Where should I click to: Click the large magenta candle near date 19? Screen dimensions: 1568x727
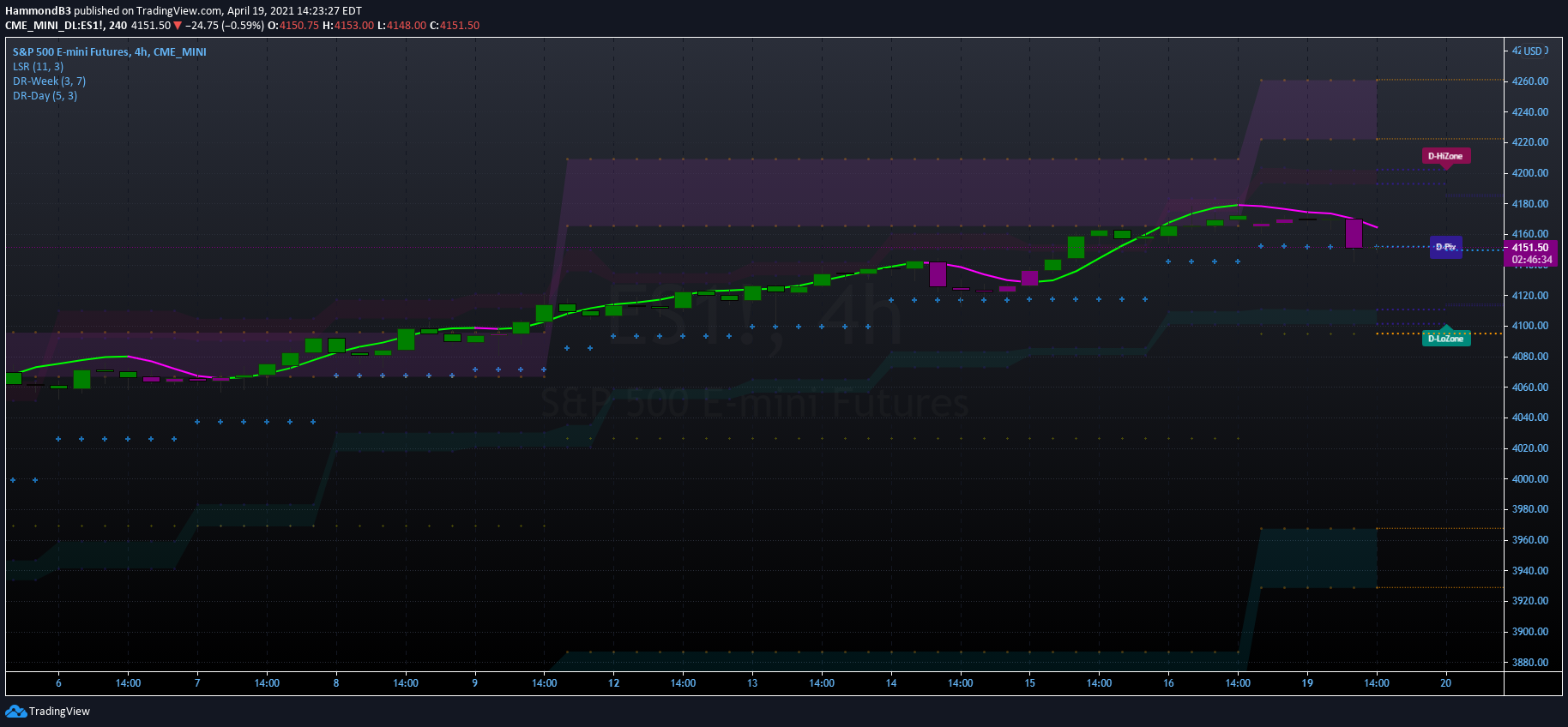pos(1354,233)
